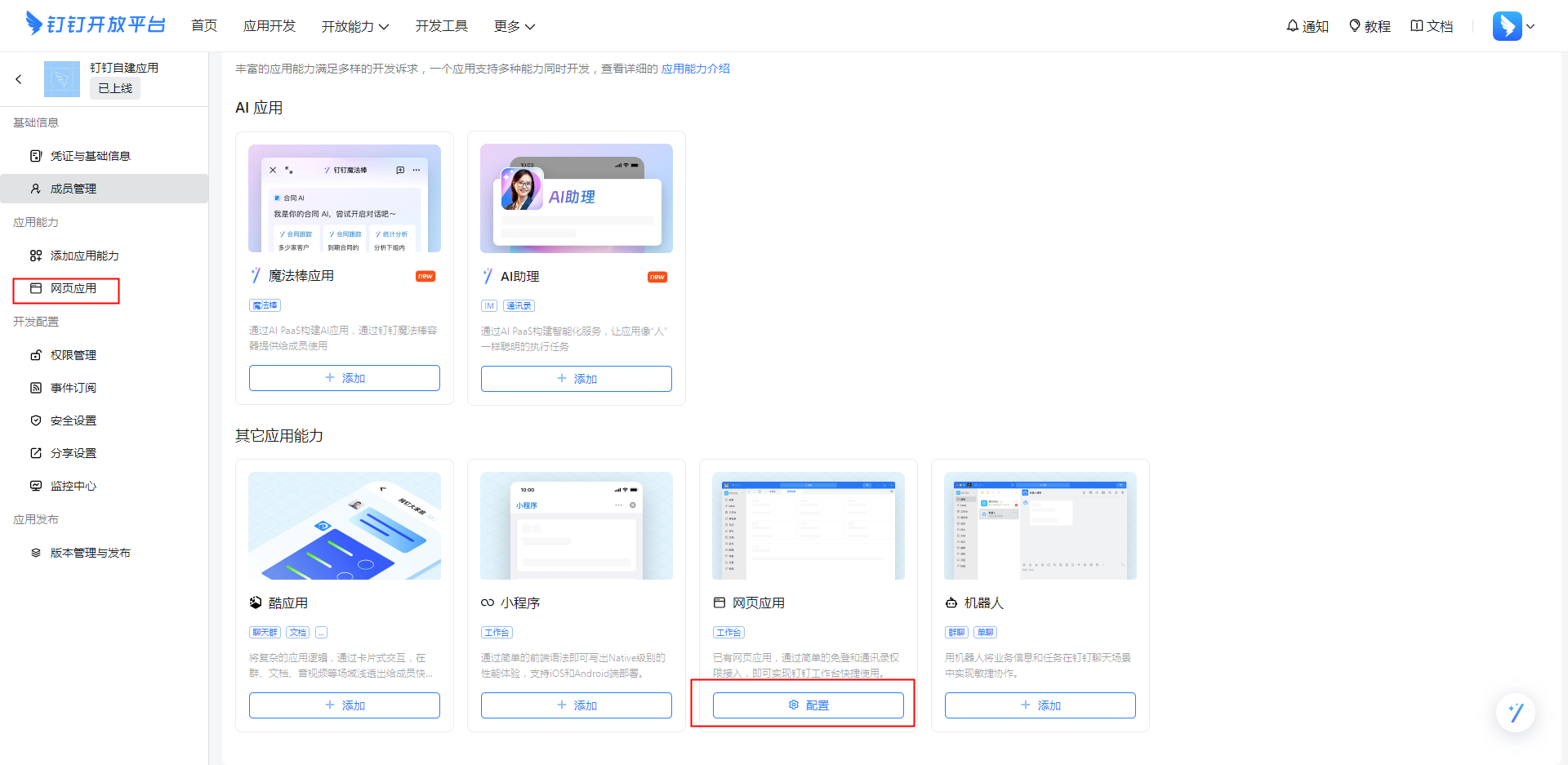Open the floating AI wand assistant button
The image size is (1568, 765).
coord(1516,713)
